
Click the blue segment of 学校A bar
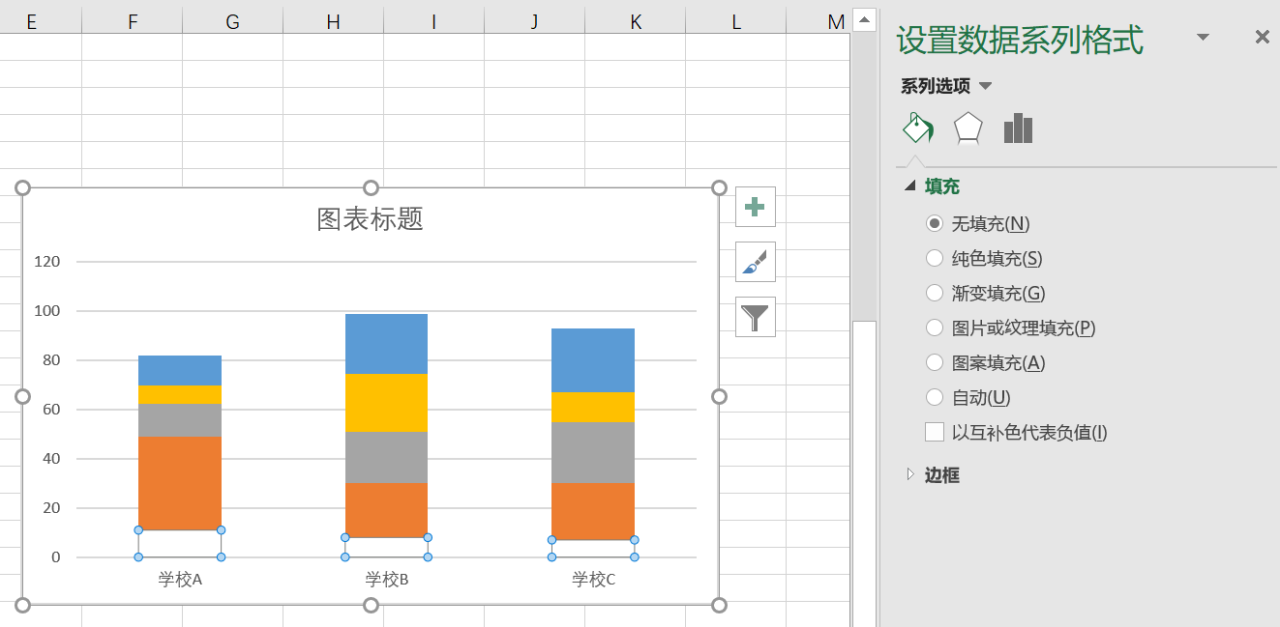click(180, 370)
